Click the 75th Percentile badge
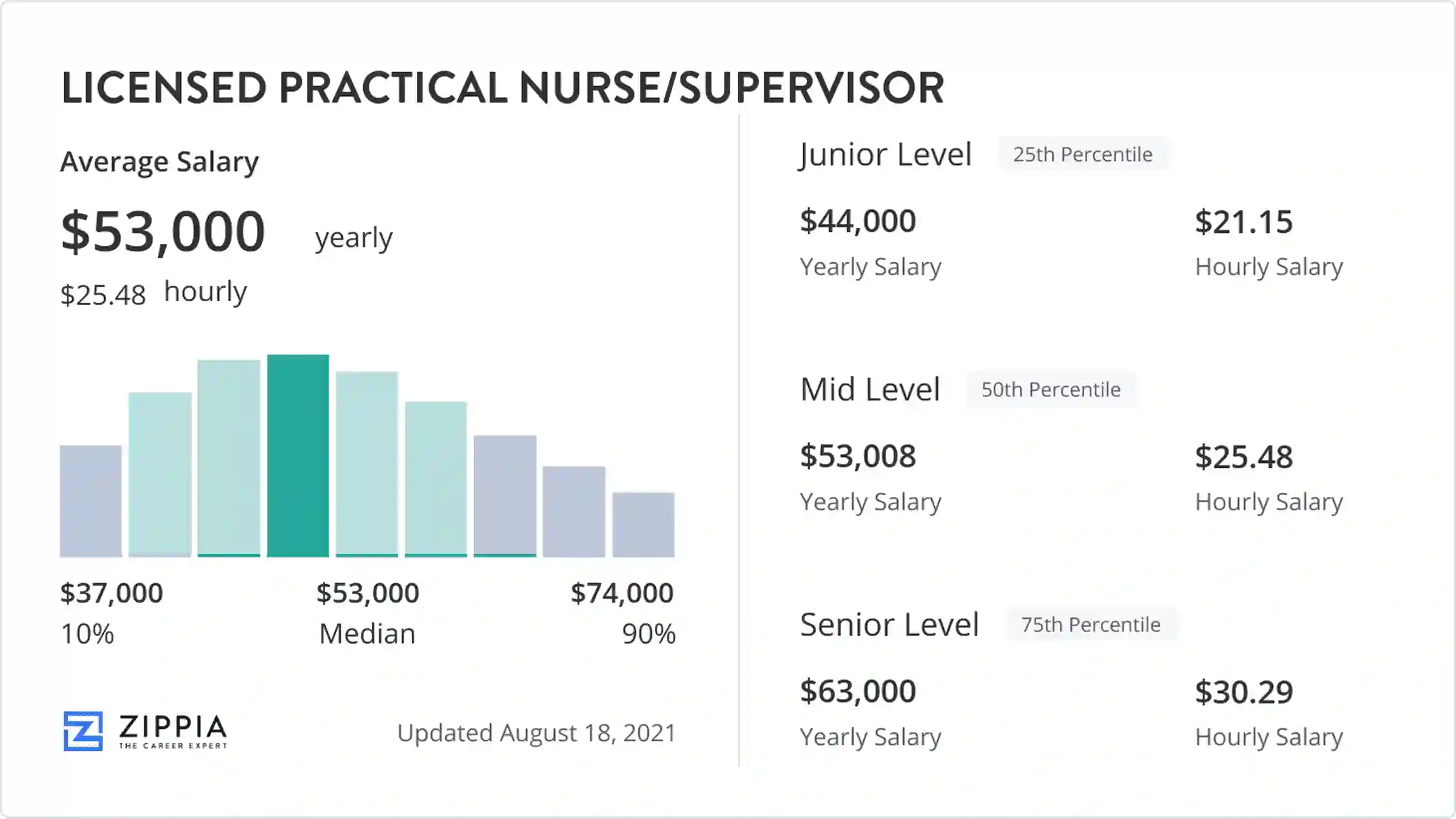1456x819 pixels. (x=1091, y=624)
